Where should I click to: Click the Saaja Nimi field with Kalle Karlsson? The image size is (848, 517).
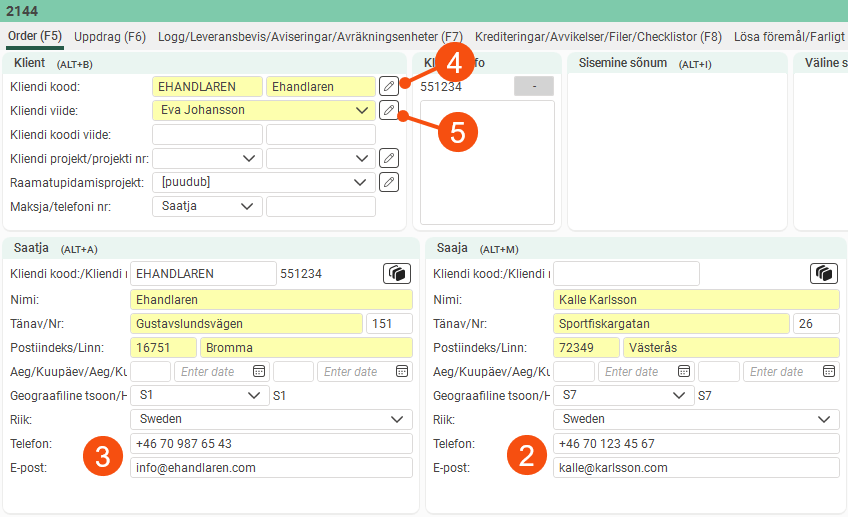pyautogui.click(x=695, y=299)
